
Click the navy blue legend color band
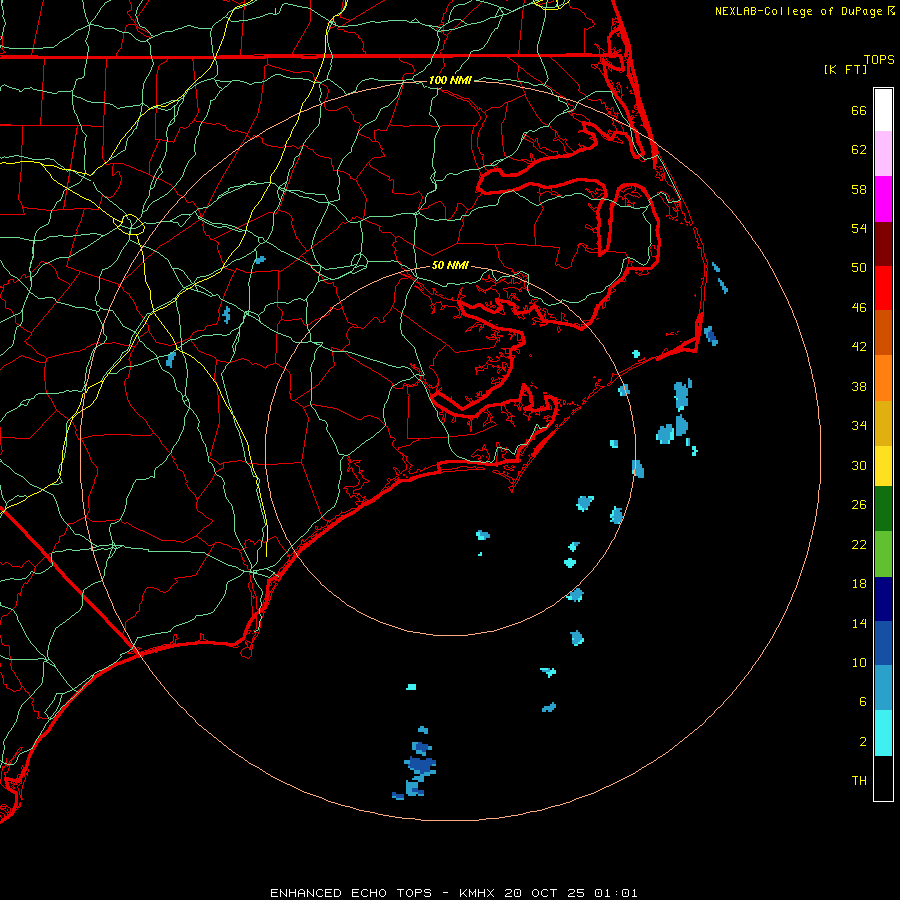[883, 599]
